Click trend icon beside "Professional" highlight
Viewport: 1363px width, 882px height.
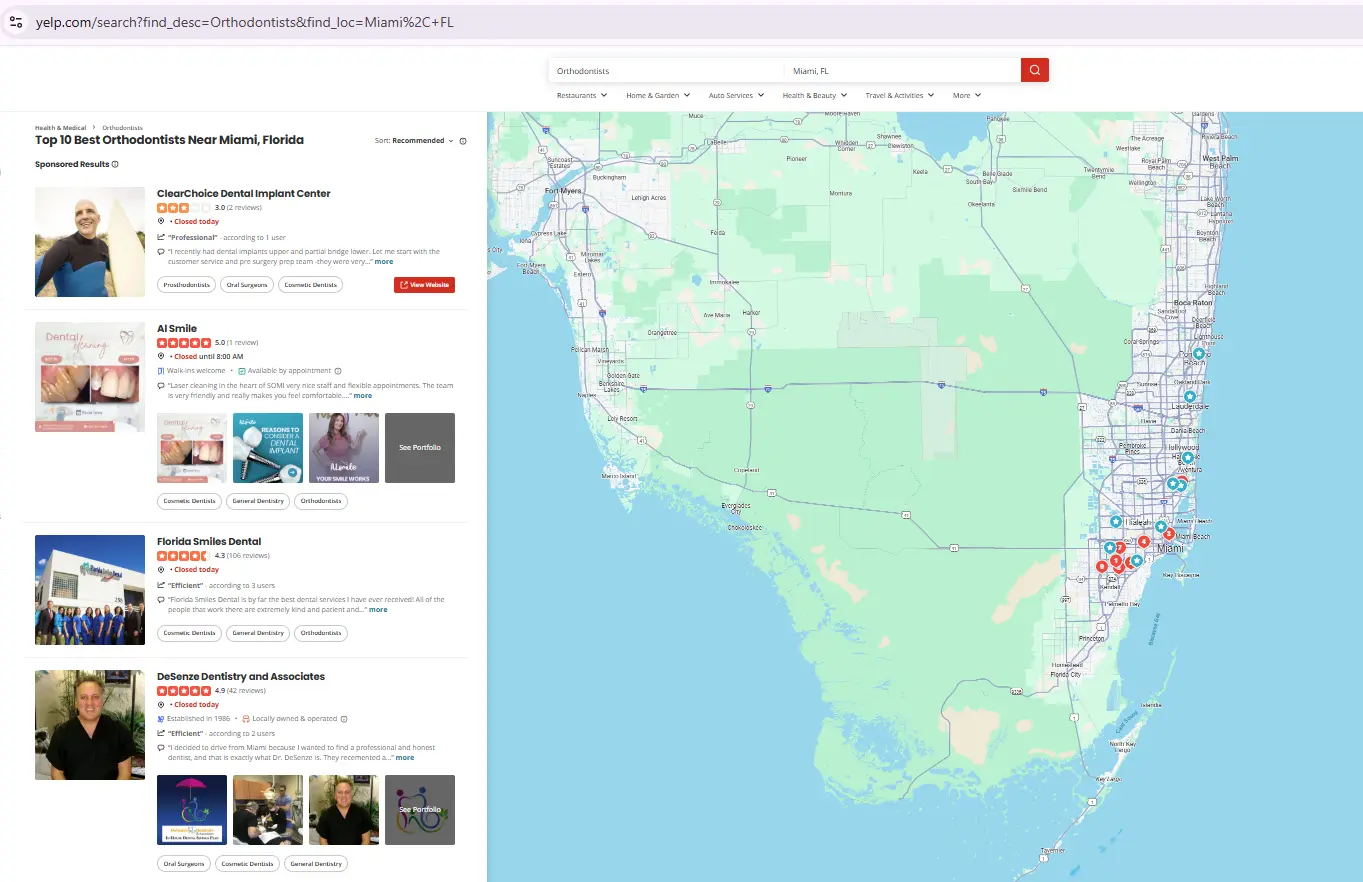tap(161, 237)
